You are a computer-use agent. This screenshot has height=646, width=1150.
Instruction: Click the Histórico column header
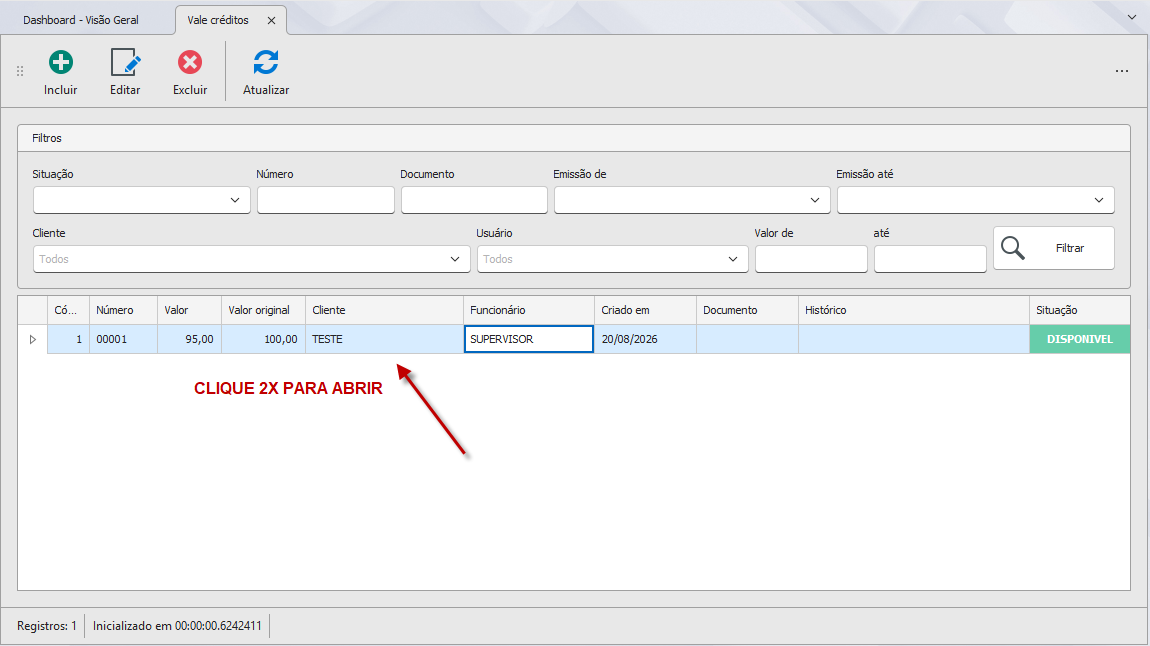point(914,310)
